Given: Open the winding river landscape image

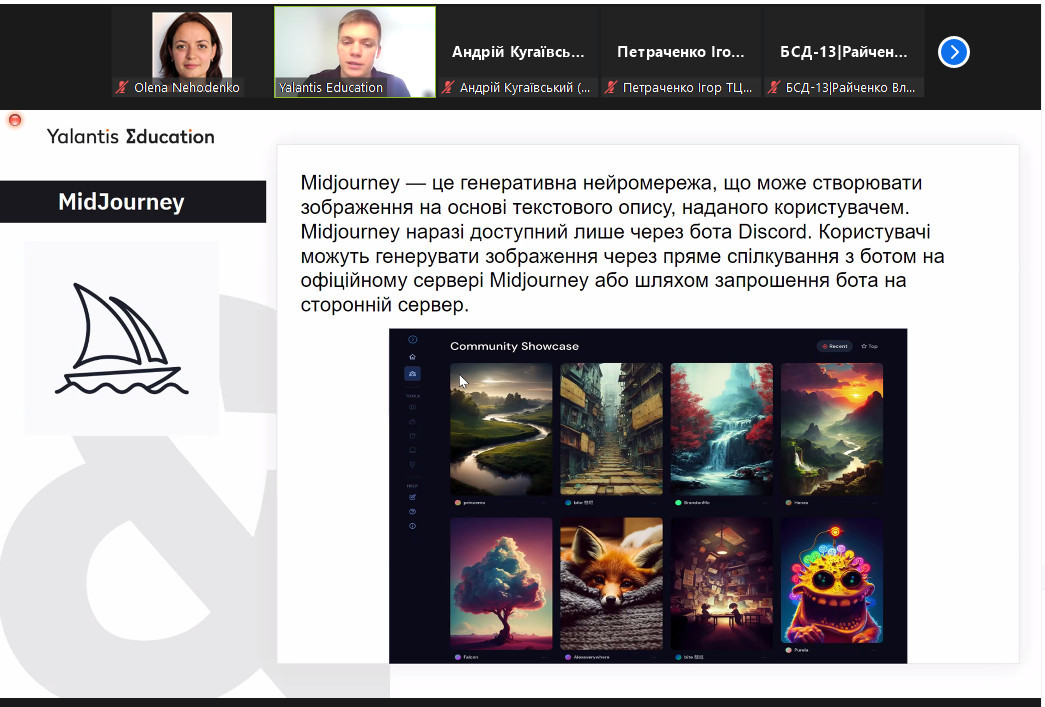Looking at the screenshot, I should click(x=501, y=428).
